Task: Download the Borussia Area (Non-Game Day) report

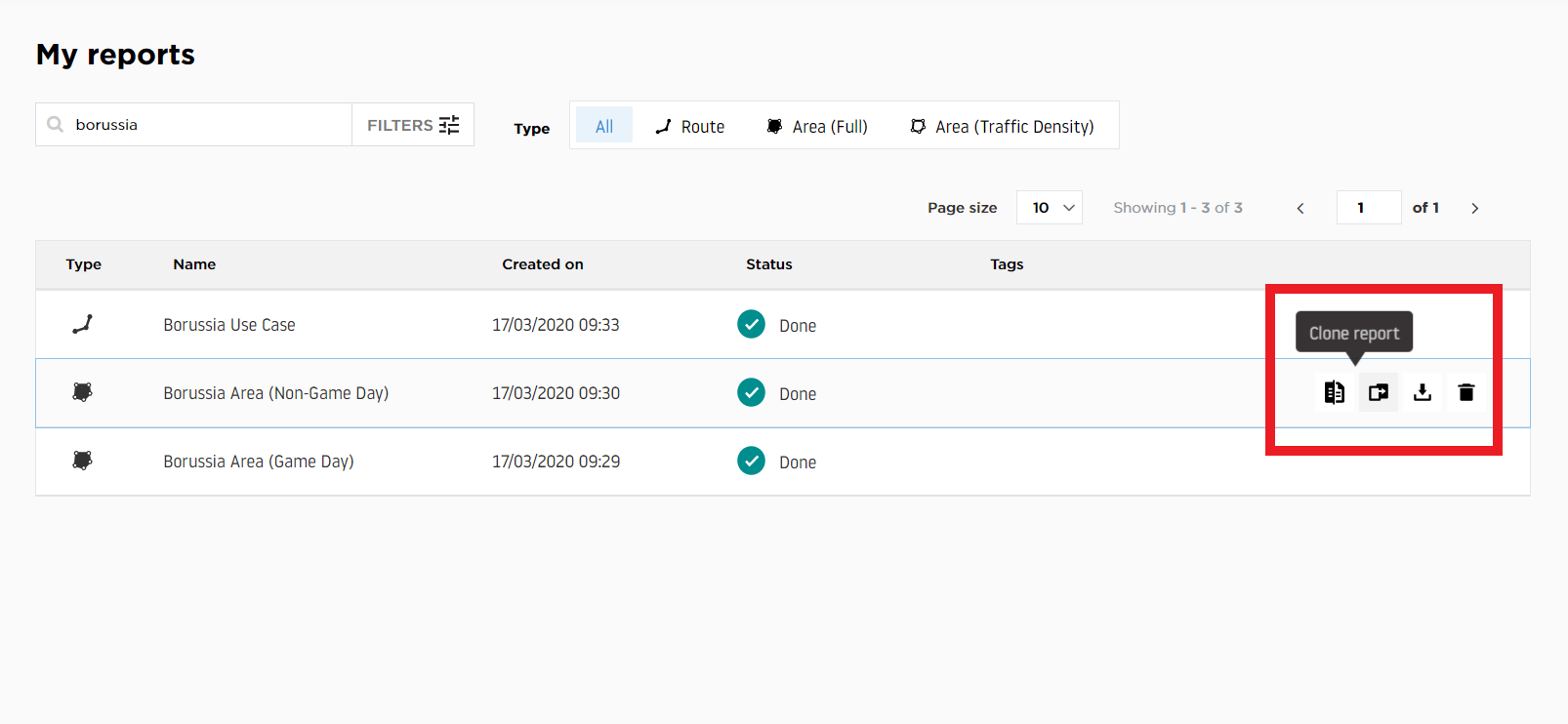Action: 1423,392
